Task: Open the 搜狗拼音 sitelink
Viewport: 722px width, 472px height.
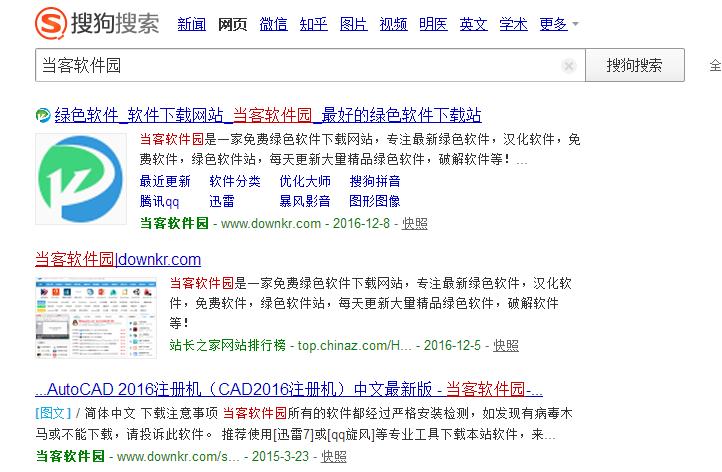Action: pyautogui.click(x=375, y=181)
